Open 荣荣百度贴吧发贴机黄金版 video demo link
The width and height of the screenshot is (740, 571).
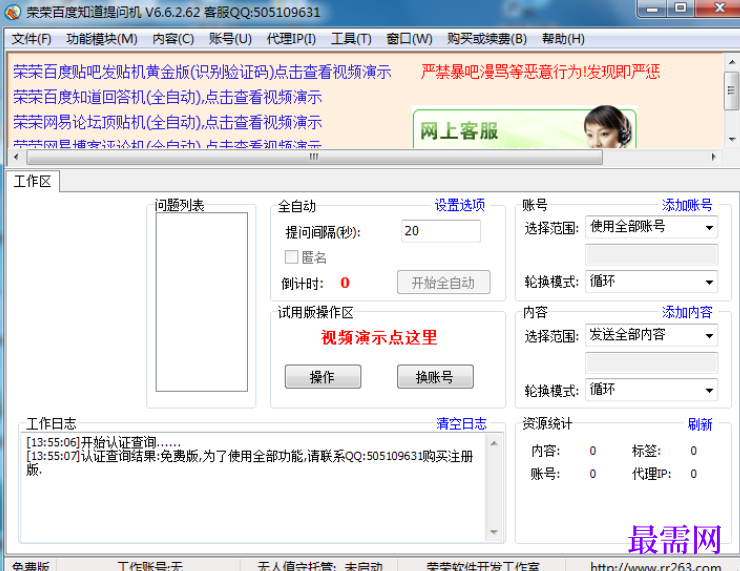pyautogui.click(x=202, y=72)
